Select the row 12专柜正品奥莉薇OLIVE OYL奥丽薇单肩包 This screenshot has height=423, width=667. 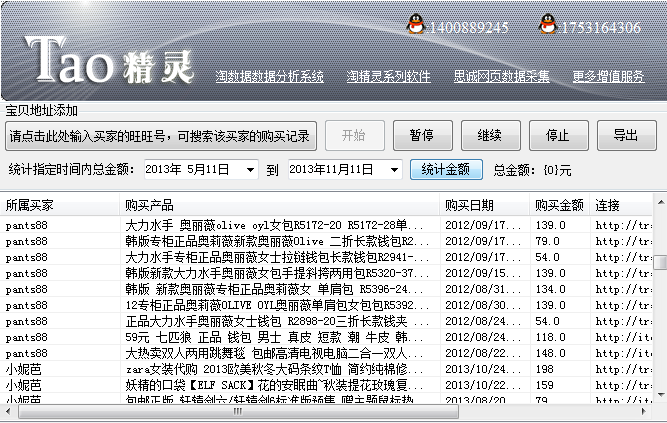click(326, 305)
